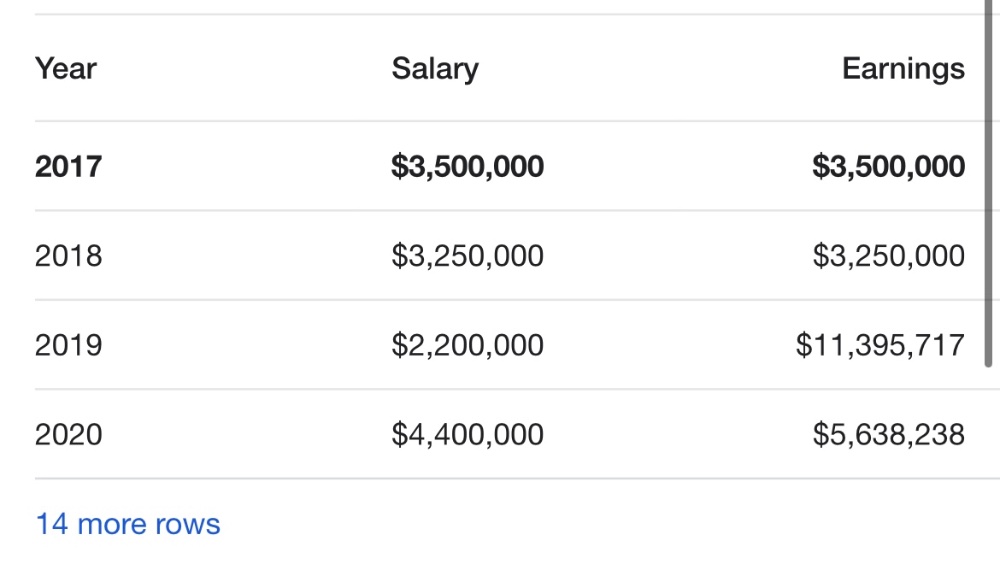This screenshot has height=570, width=1000.
Task: Click the Earnings column header
Action: click(903, 69)
